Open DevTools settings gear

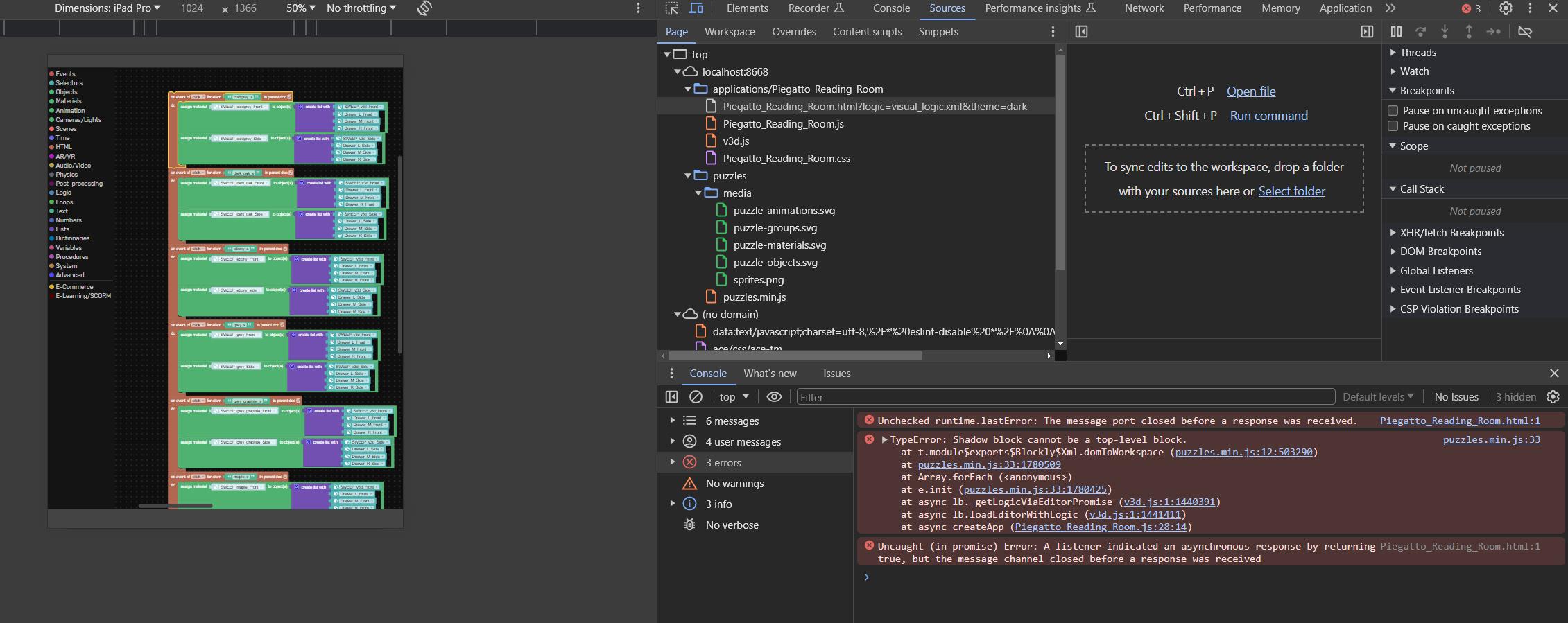[x=1506, y=8]
